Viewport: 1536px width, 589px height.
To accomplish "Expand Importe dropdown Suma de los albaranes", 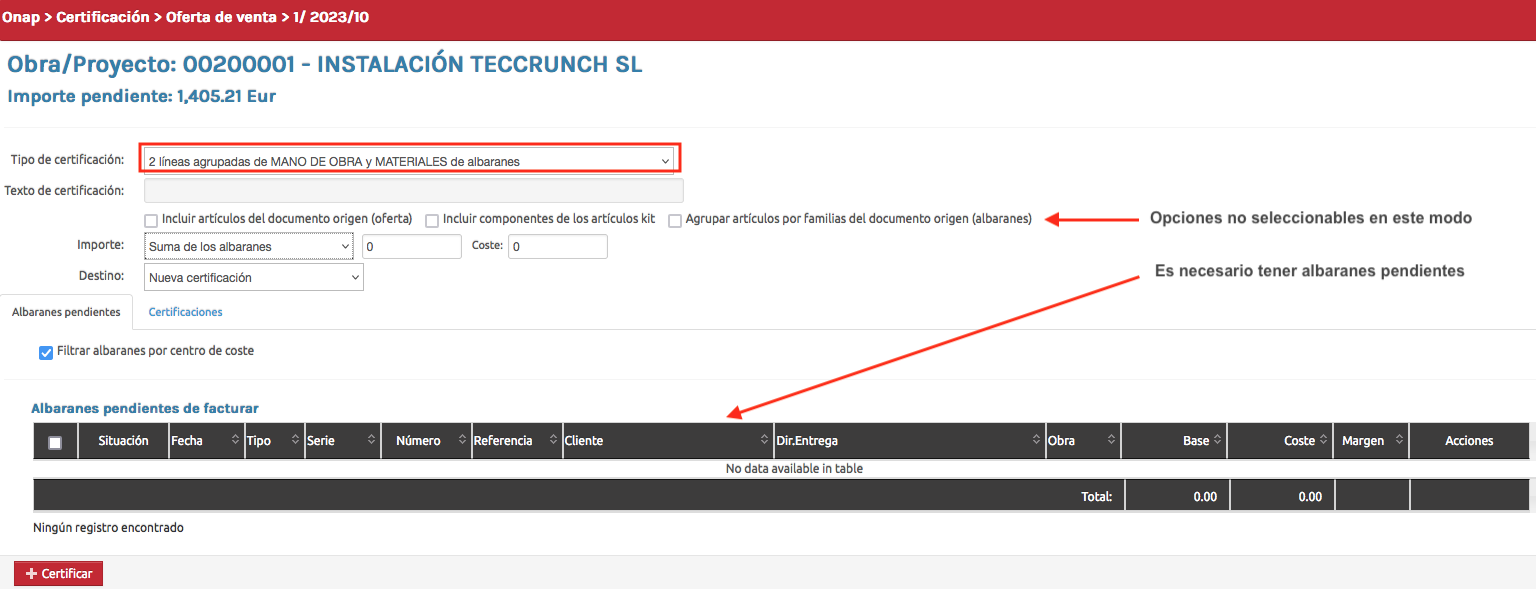I will (x=249, y=247).
